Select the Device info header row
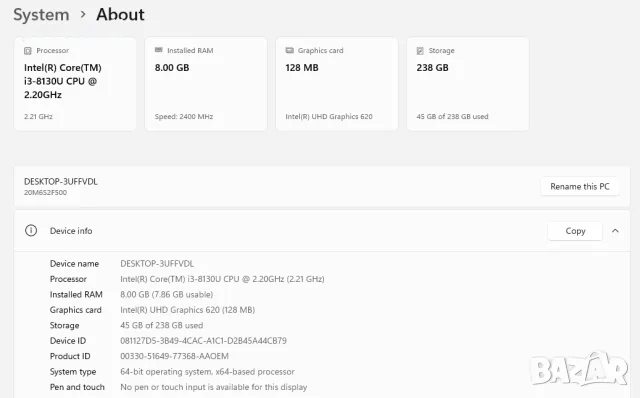The height and width of the screenshot is (398, 640). (322, 231)
